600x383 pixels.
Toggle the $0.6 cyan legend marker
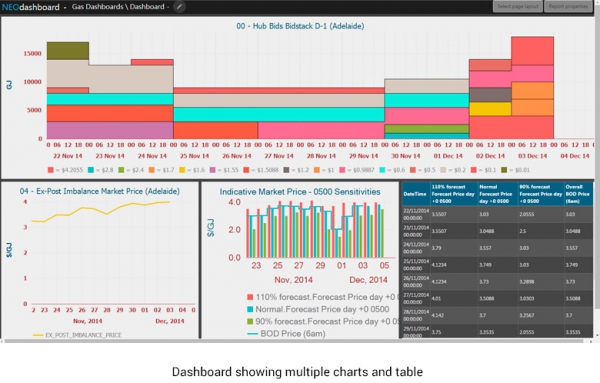(382, 170)
